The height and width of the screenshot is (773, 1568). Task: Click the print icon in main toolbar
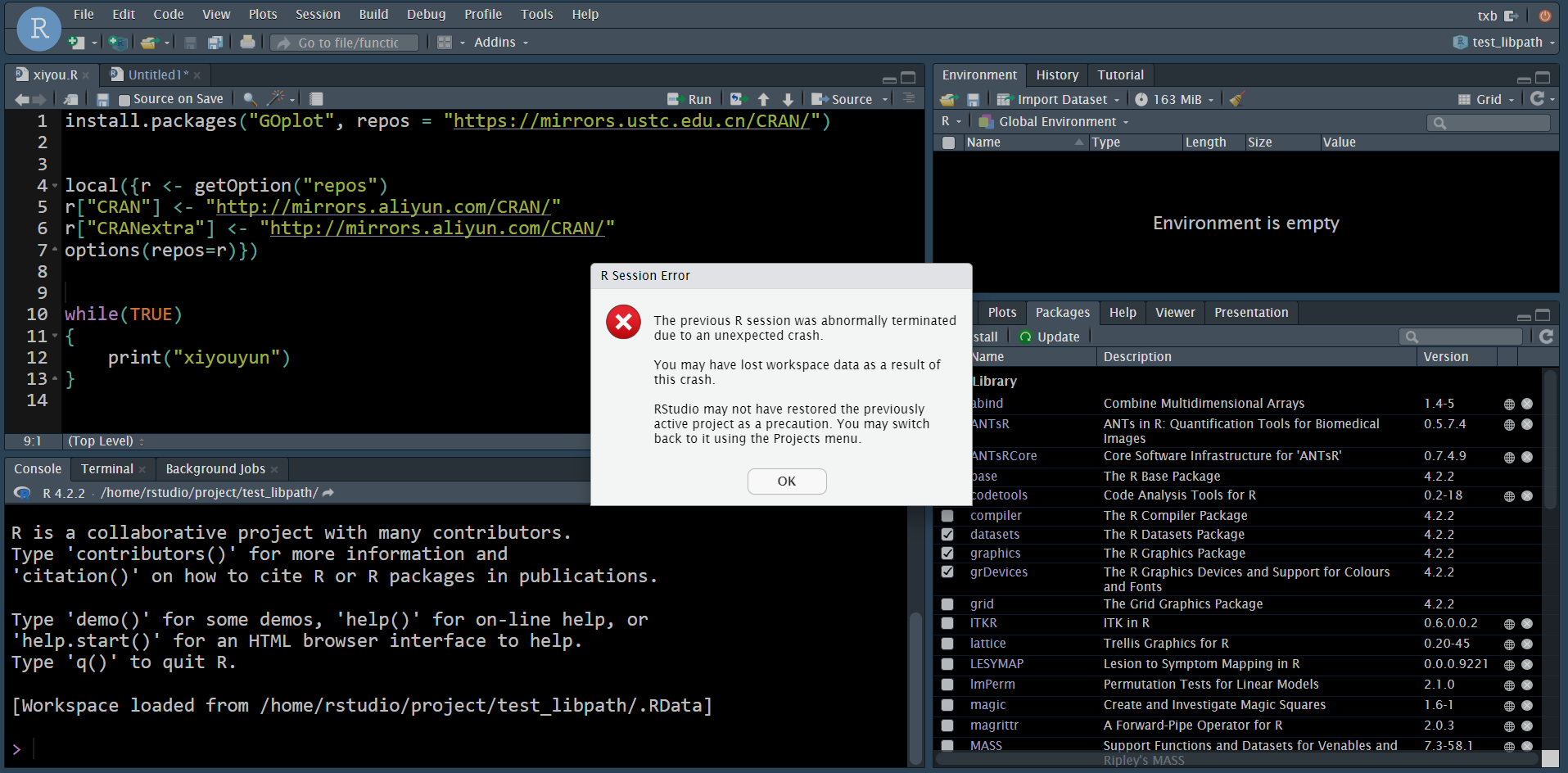point(247,43)
